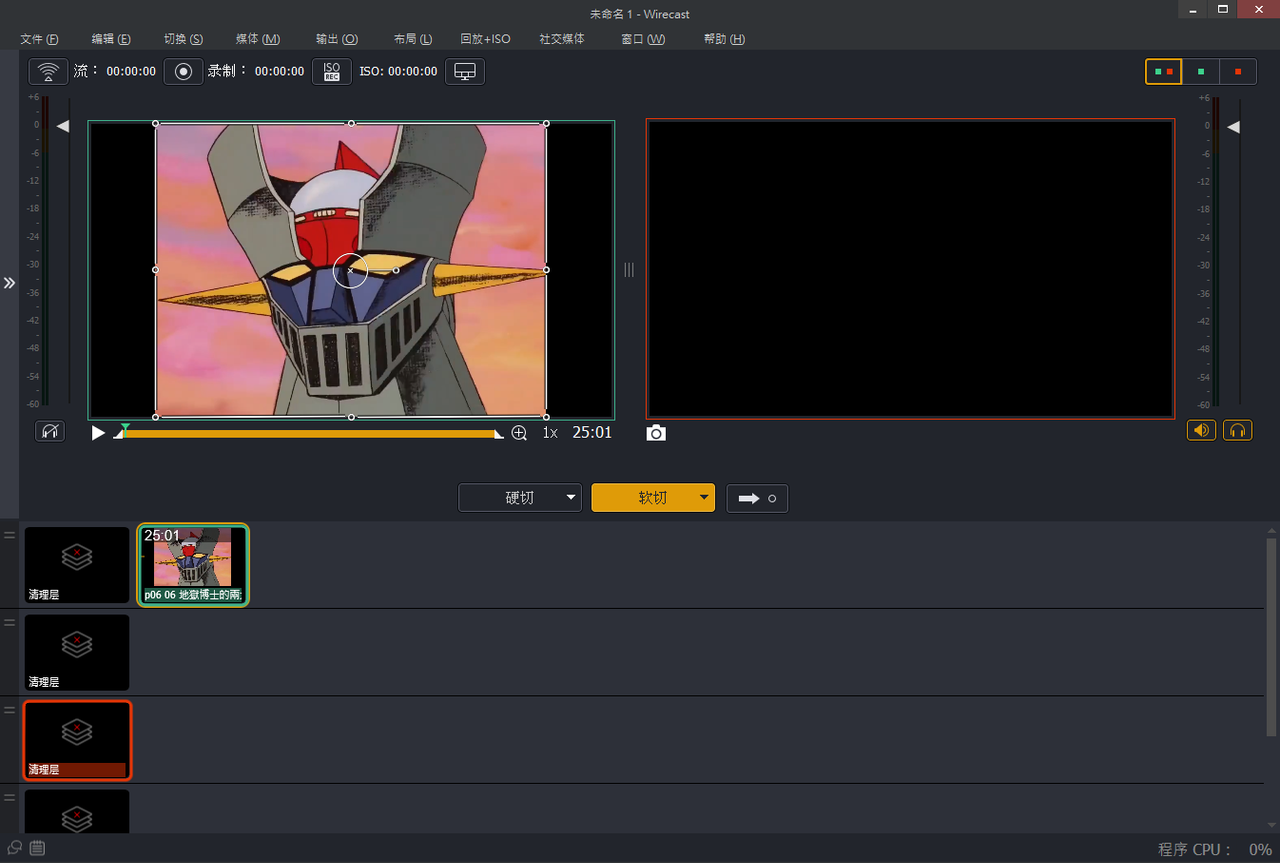Screen dimensions: 1280x863
Task: Click the ISO: 00:00:00 timer
Action: tap(398, 72)
